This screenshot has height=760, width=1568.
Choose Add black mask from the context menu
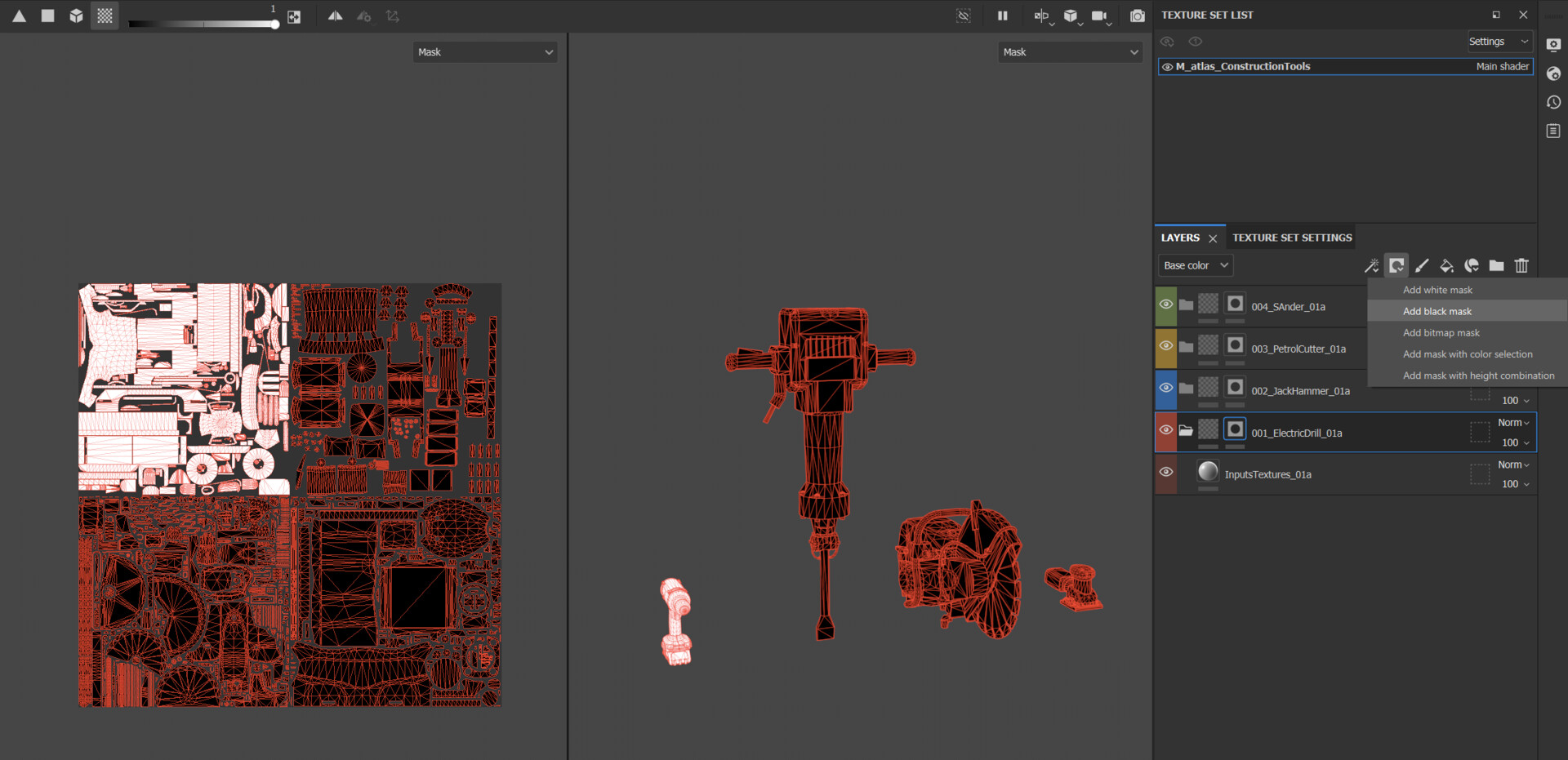[x=1437, y=311]
